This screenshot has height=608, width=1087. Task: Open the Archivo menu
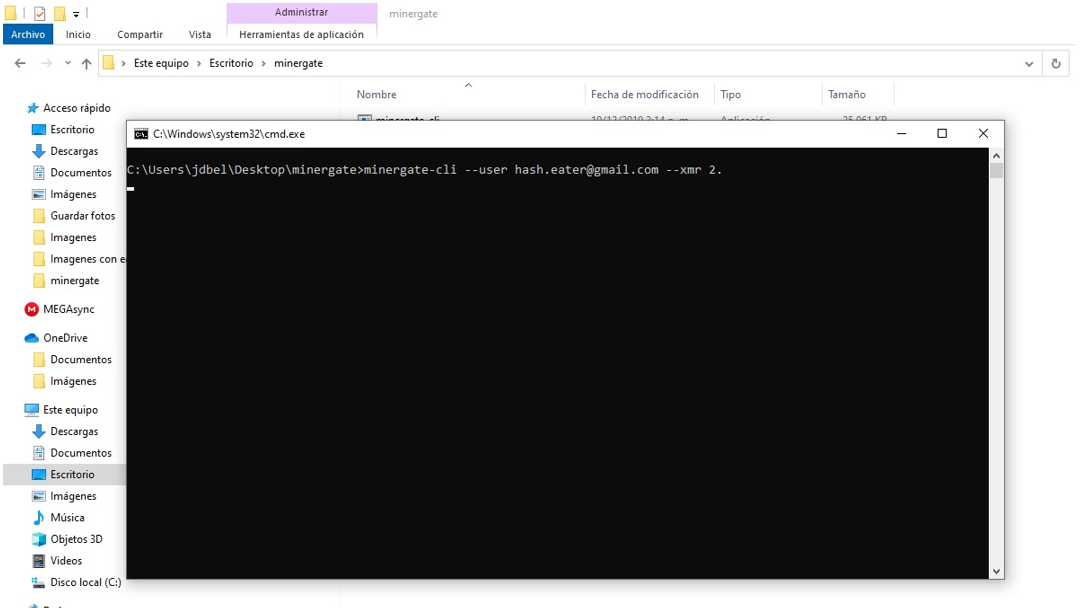click(x=28, y=34)
